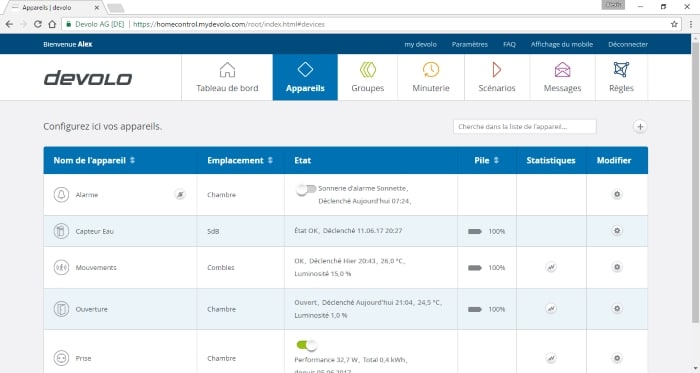The image size is (700, 373).
Task: Select the Alarme device name
Action: (87, 195)
